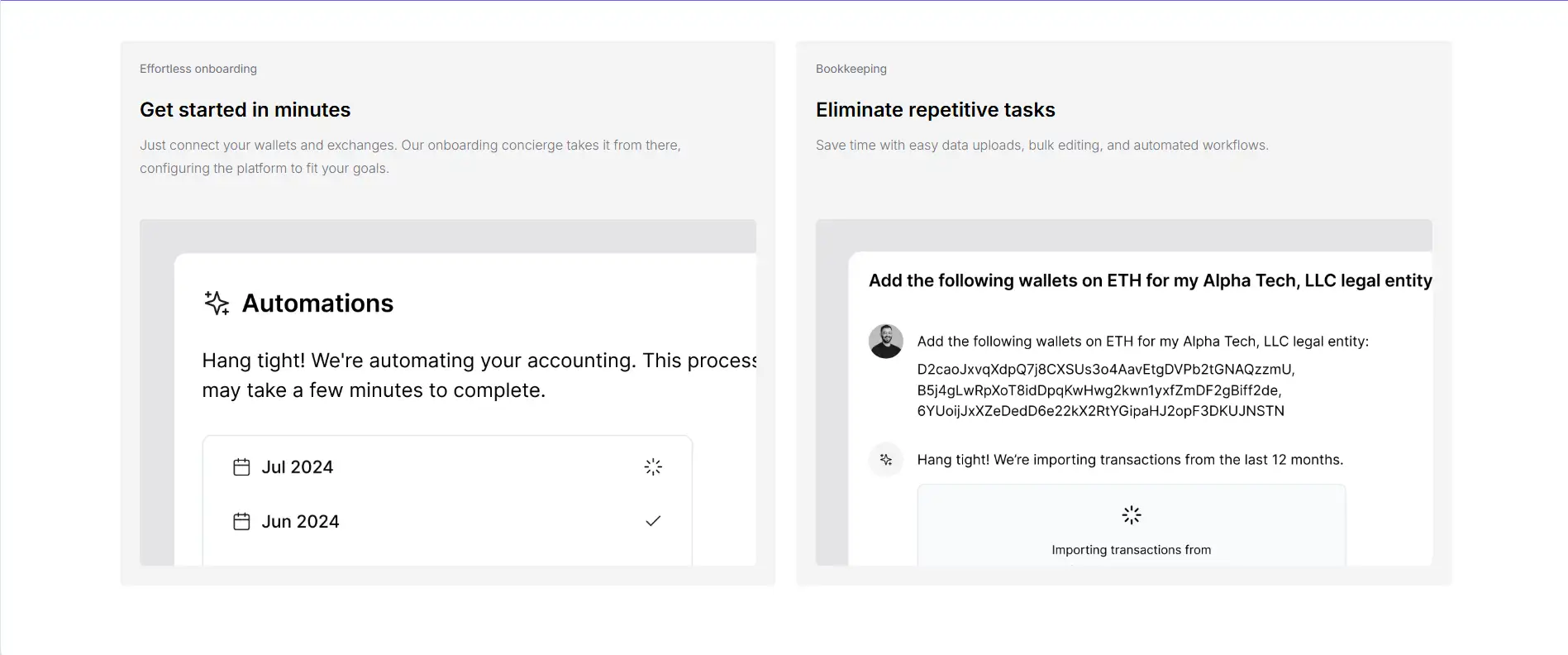Click the Automations sparkle icon
Viewport: 1568px width, 655px height.
[217, 304]
